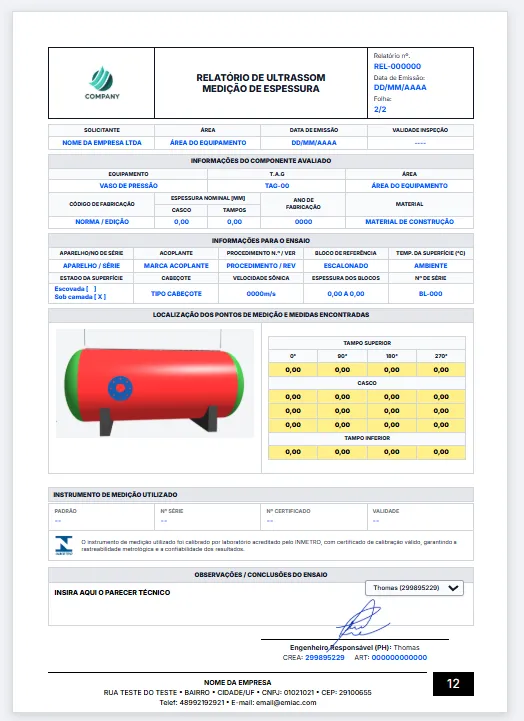Click the vessel's right support saddle

click(205, 418)
